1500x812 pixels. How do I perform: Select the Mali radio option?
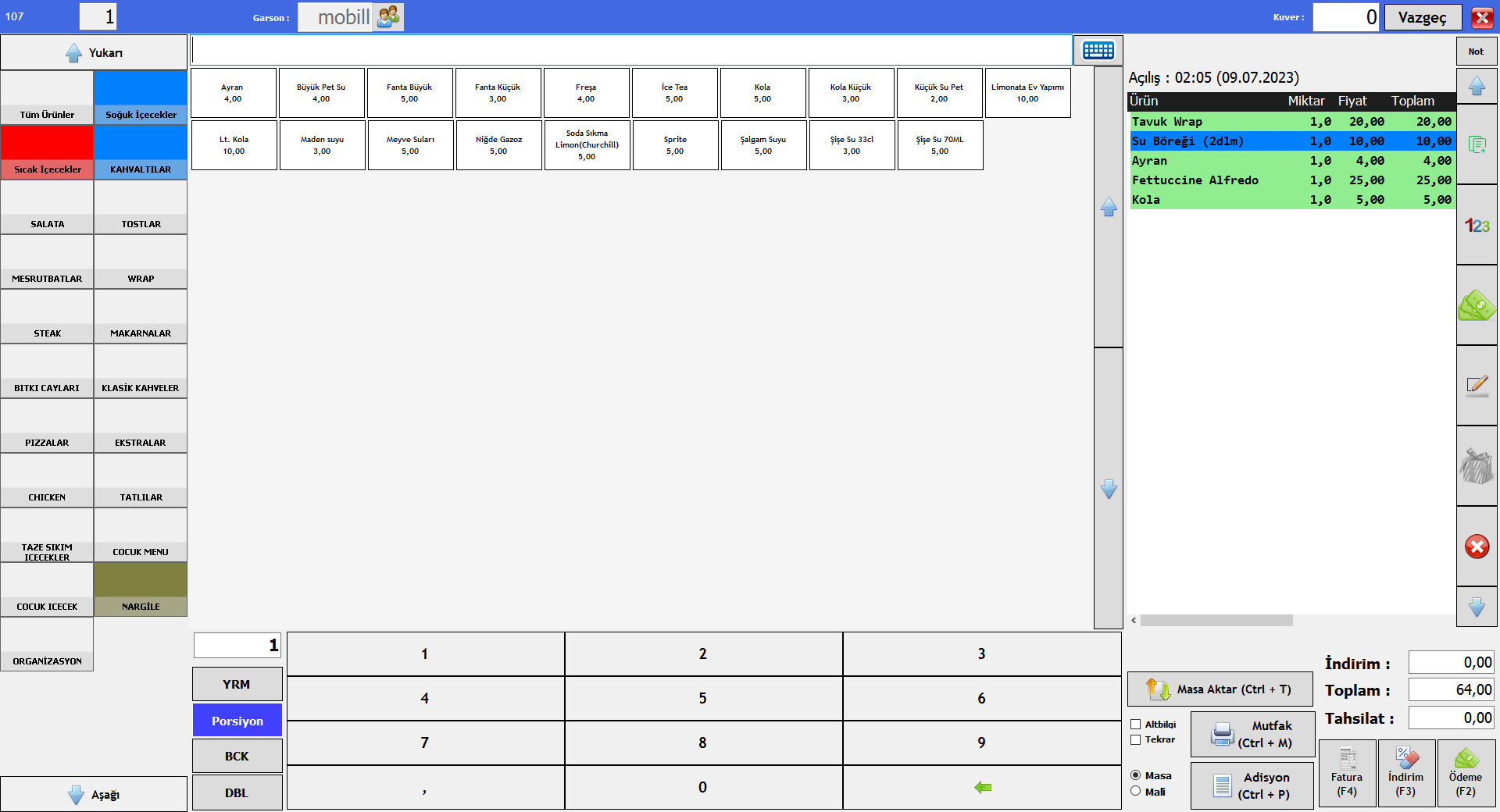(x=1136, y=791)
